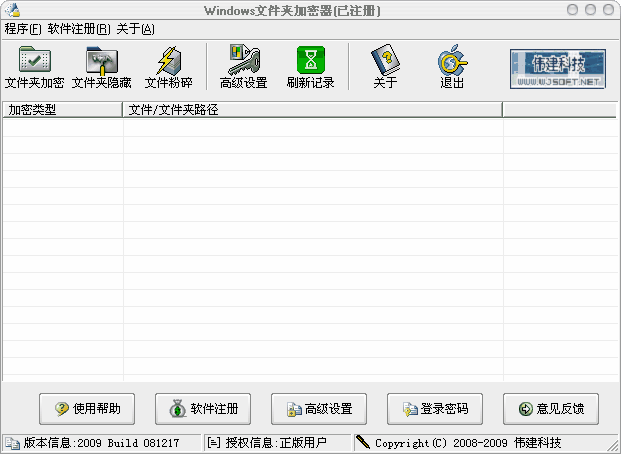Click the 意见反馈 feedback button
This screenshot has height=454, width=621.
(550, 408)
